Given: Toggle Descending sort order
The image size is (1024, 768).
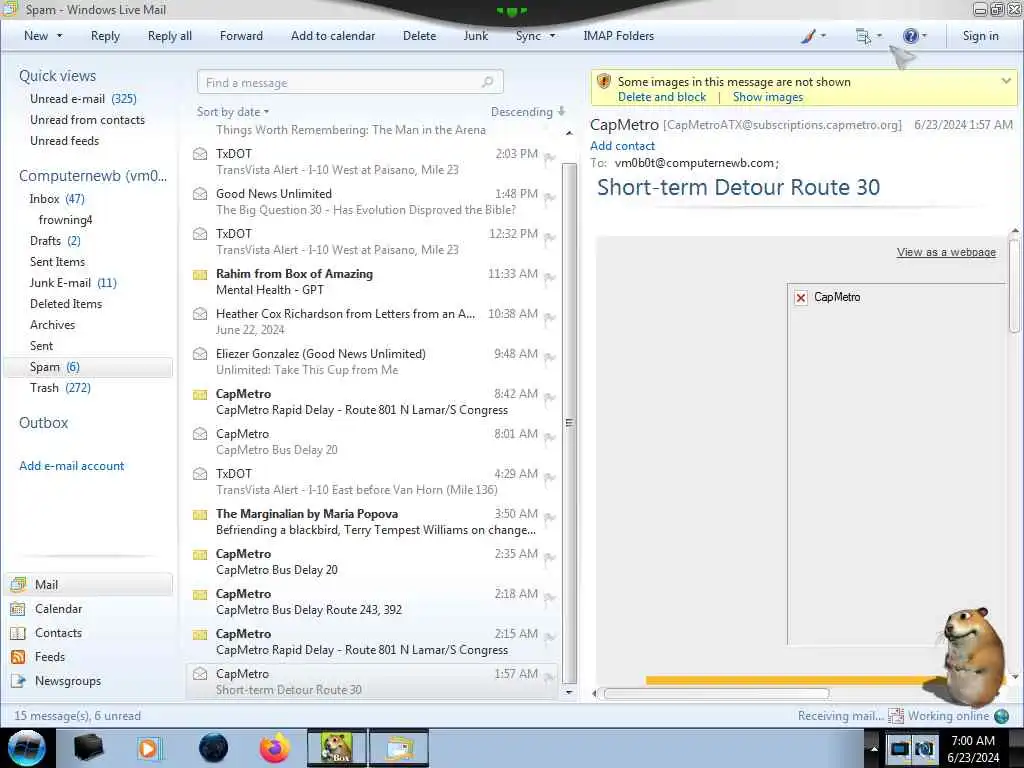Looking at the screenshot, I should point(528,112).
